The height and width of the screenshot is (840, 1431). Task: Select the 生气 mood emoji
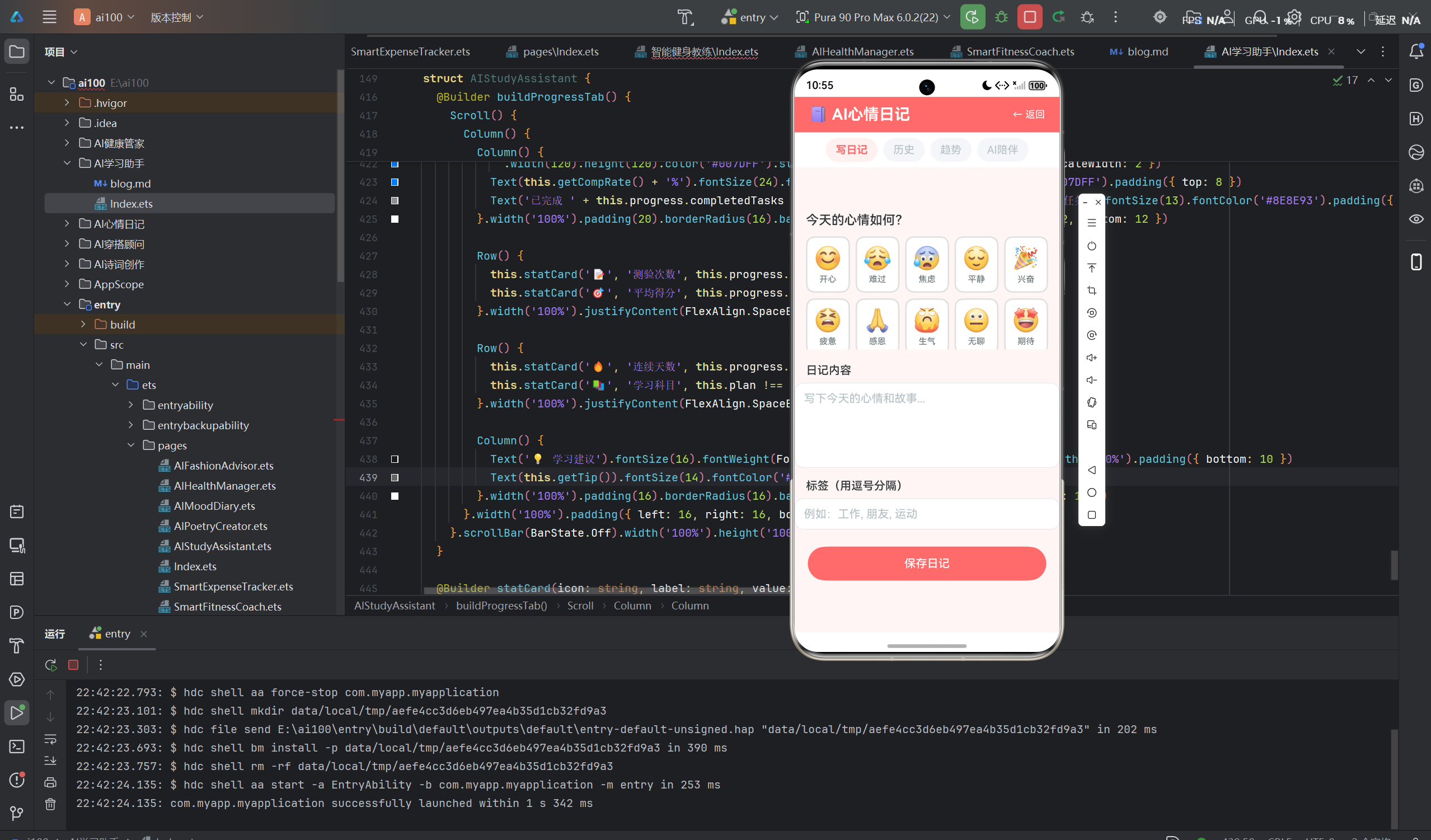(927, 325)
